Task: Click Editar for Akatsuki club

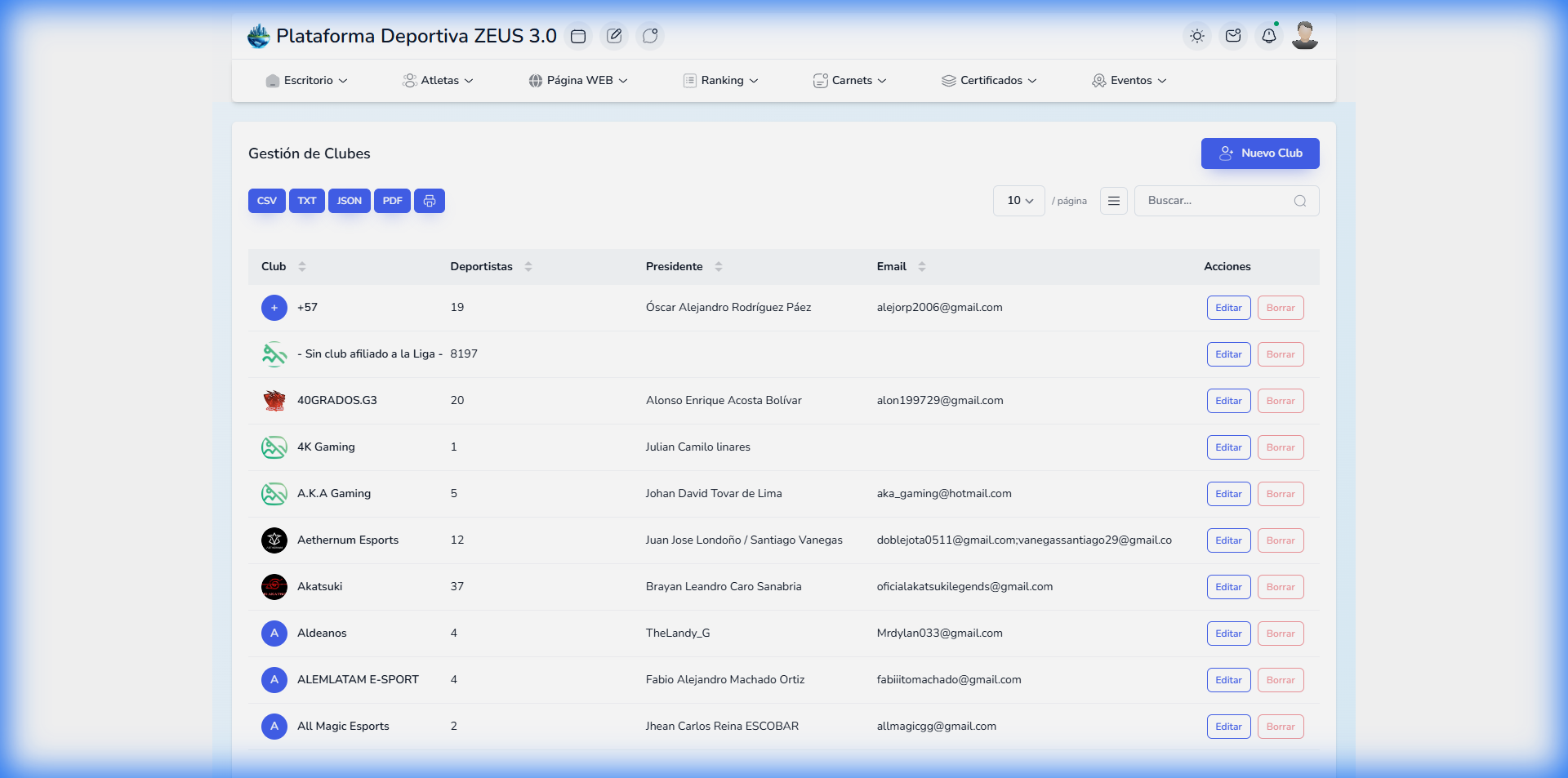Action: coord(1228,587)
